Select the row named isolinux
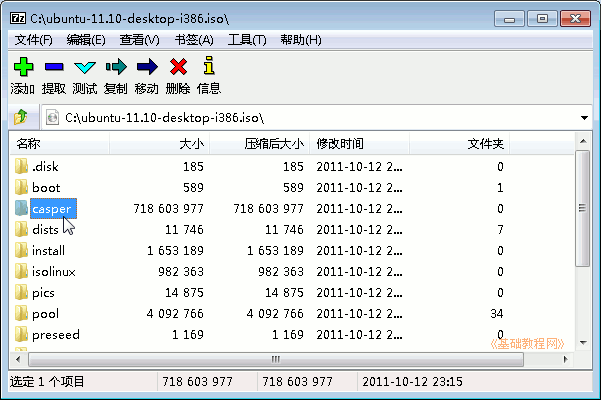The width and height of the screenshot is (601, 400). coord(293,272)
